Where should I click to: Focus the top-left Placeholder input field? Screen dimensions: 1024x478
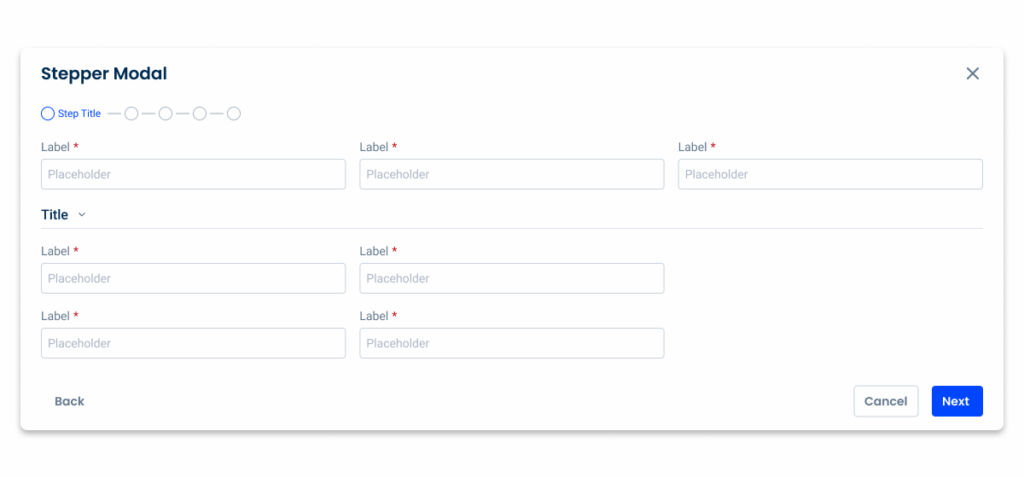pos(193,174)
